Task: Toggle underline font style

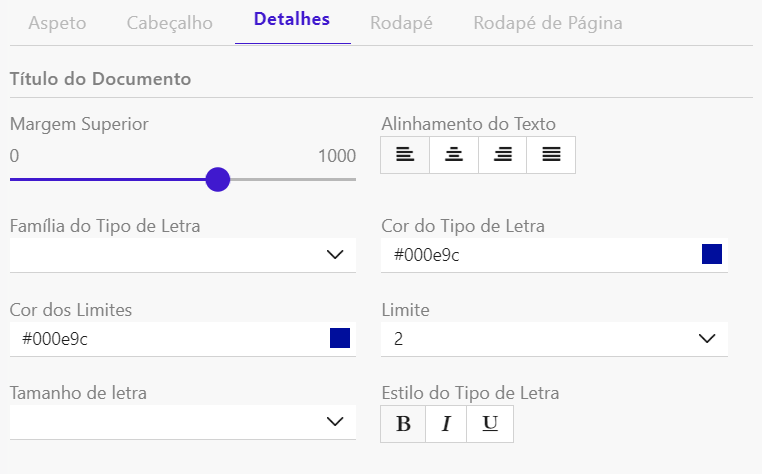Action: (490, 424)
